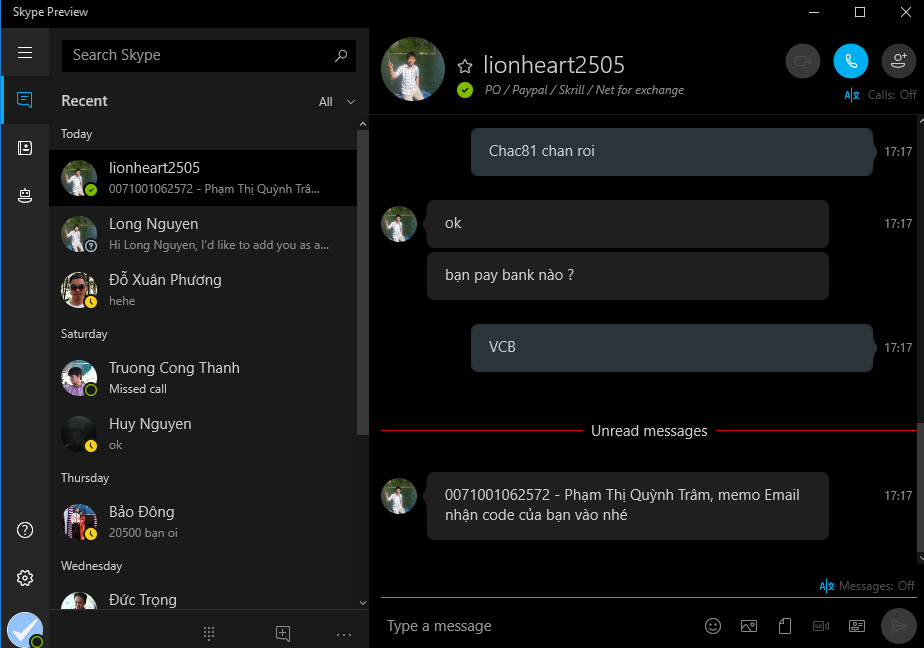Image resolution: width=924 pixels, height=648 pixels.
Task: Click the send message button
Action: click(898, 626)
